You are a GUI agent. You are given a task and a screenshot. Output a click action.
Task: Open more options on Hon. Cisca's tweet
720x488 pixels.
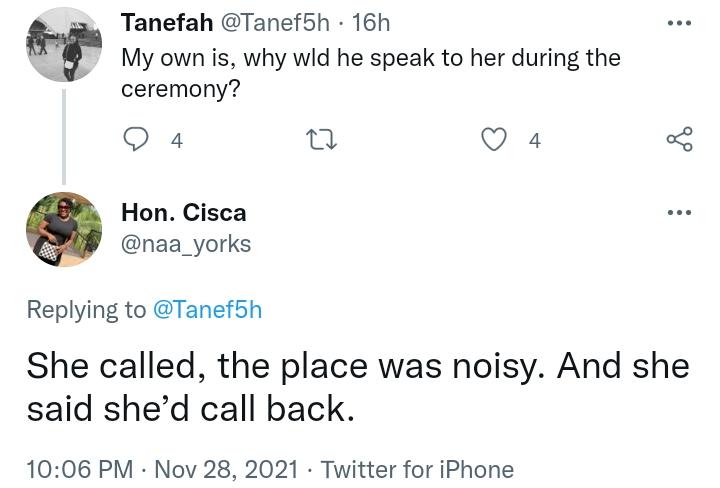679,212
